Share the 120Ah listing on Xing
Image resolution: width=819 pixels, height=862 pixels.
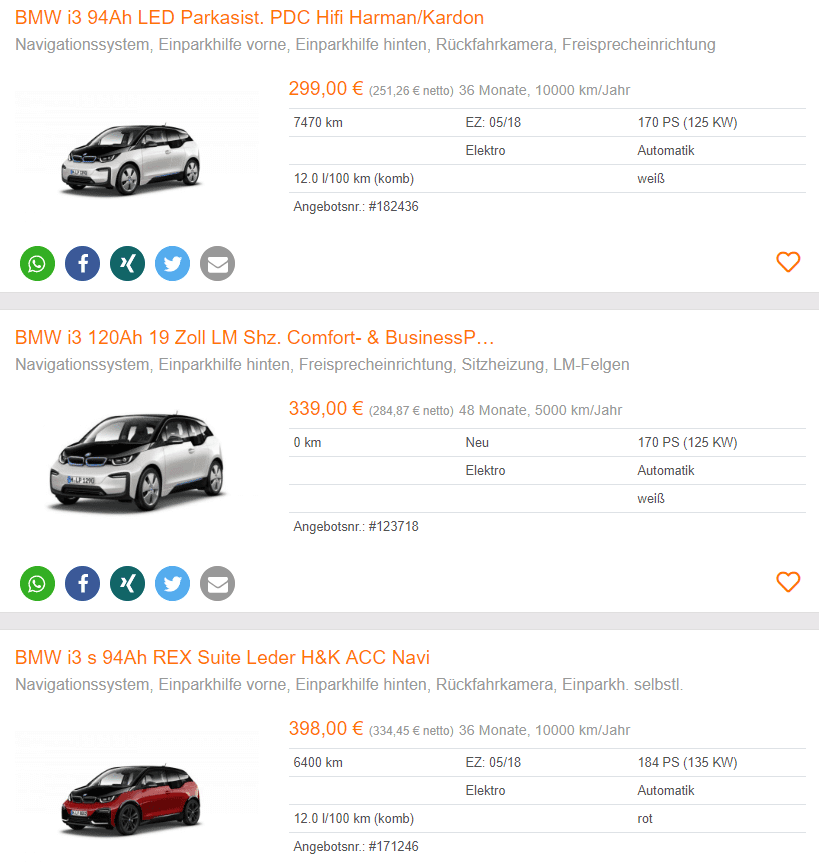click(128, 583)
